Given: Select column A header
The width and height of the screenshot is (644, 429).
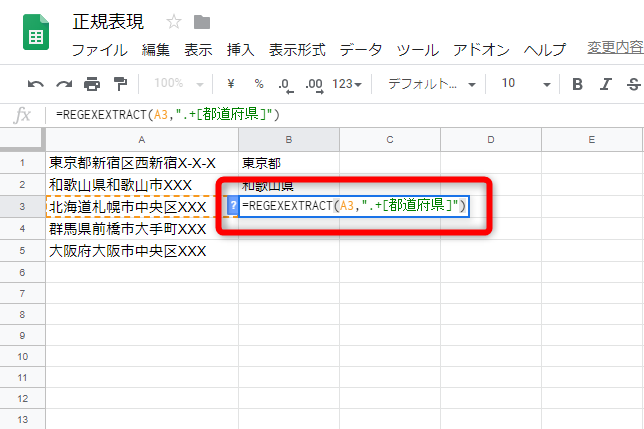Looking at the screenshot, I should pyautogui.click(x=142, y=140).
